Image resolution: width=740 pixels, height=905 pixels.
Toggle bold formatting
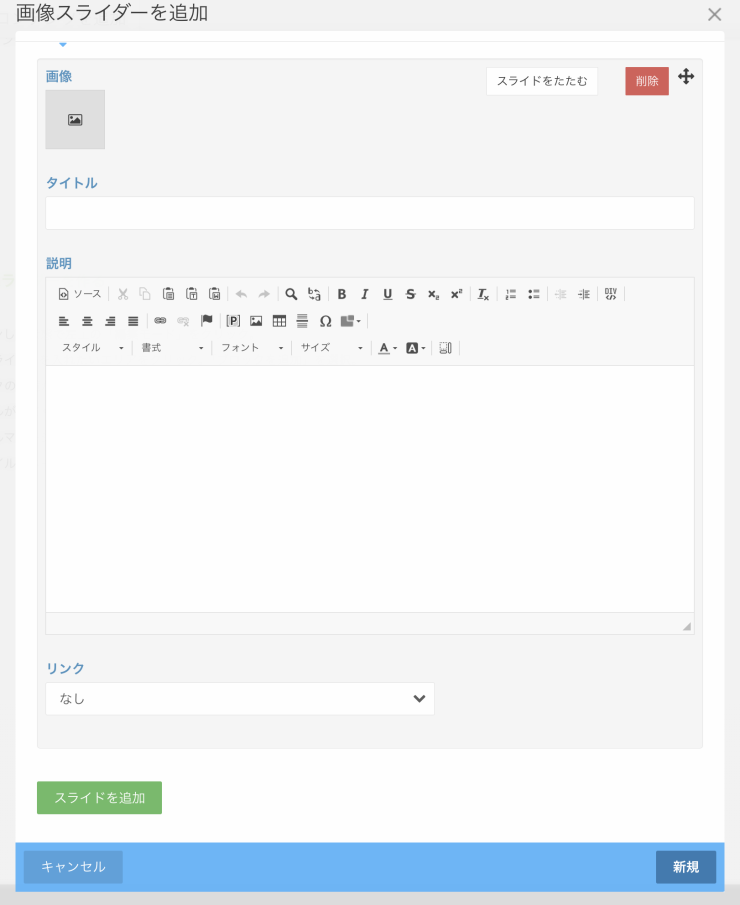point(342,294)
